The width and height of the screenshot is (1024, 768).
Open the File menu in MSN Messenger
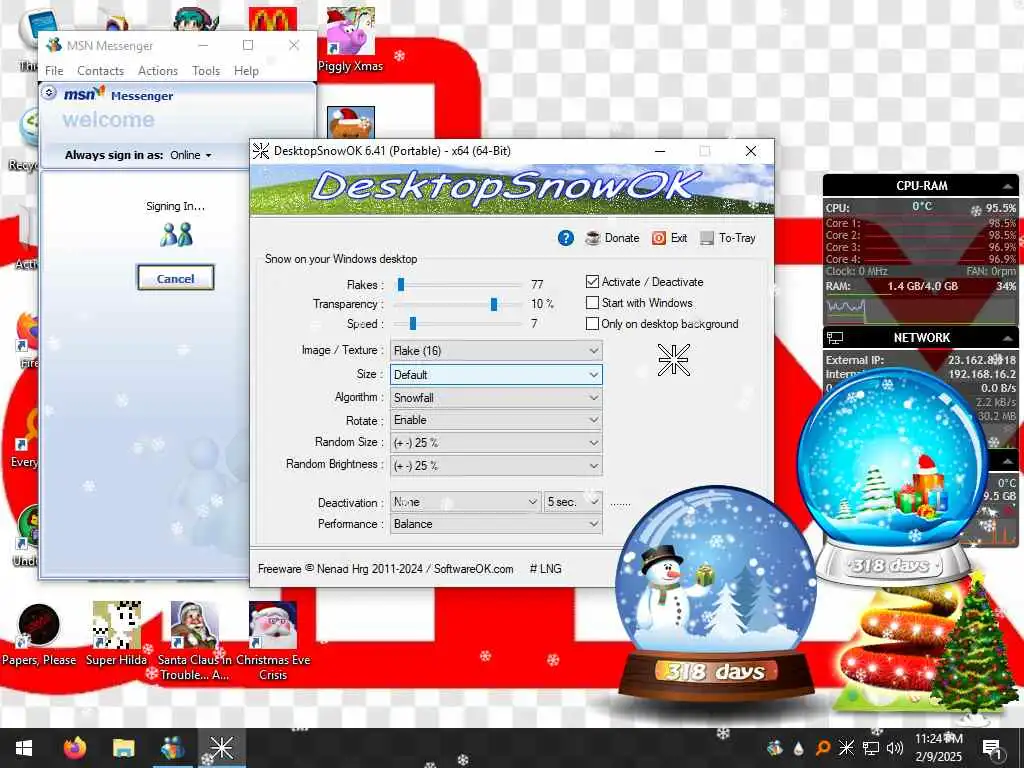tap(54, 71)
